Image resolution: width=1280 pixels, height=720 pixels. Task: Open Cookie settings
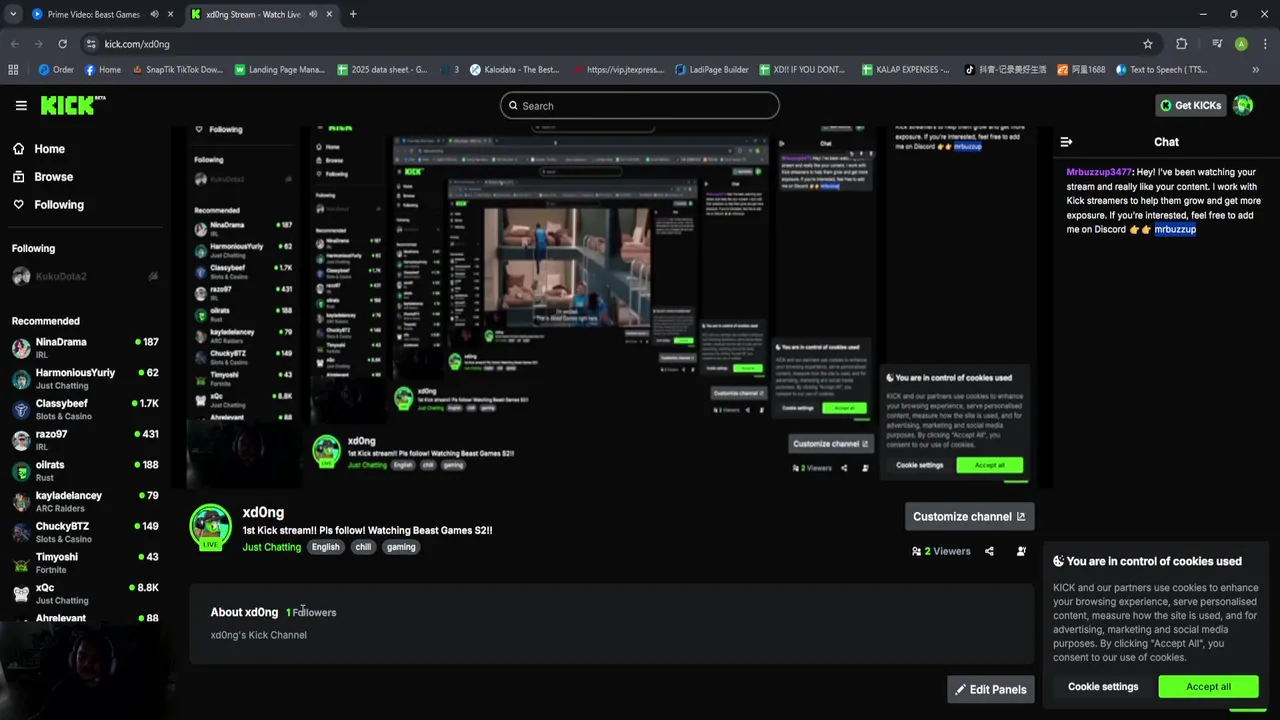click(1103, 687)
